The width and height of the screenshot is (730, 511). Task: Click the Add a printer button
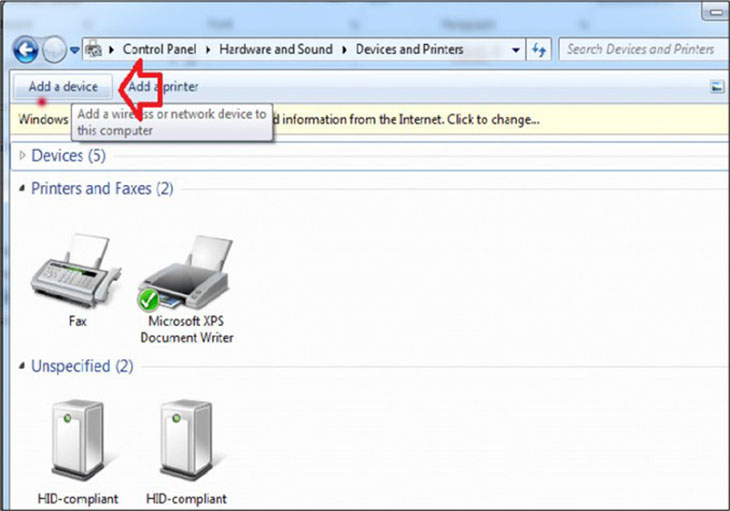[165, 87]
